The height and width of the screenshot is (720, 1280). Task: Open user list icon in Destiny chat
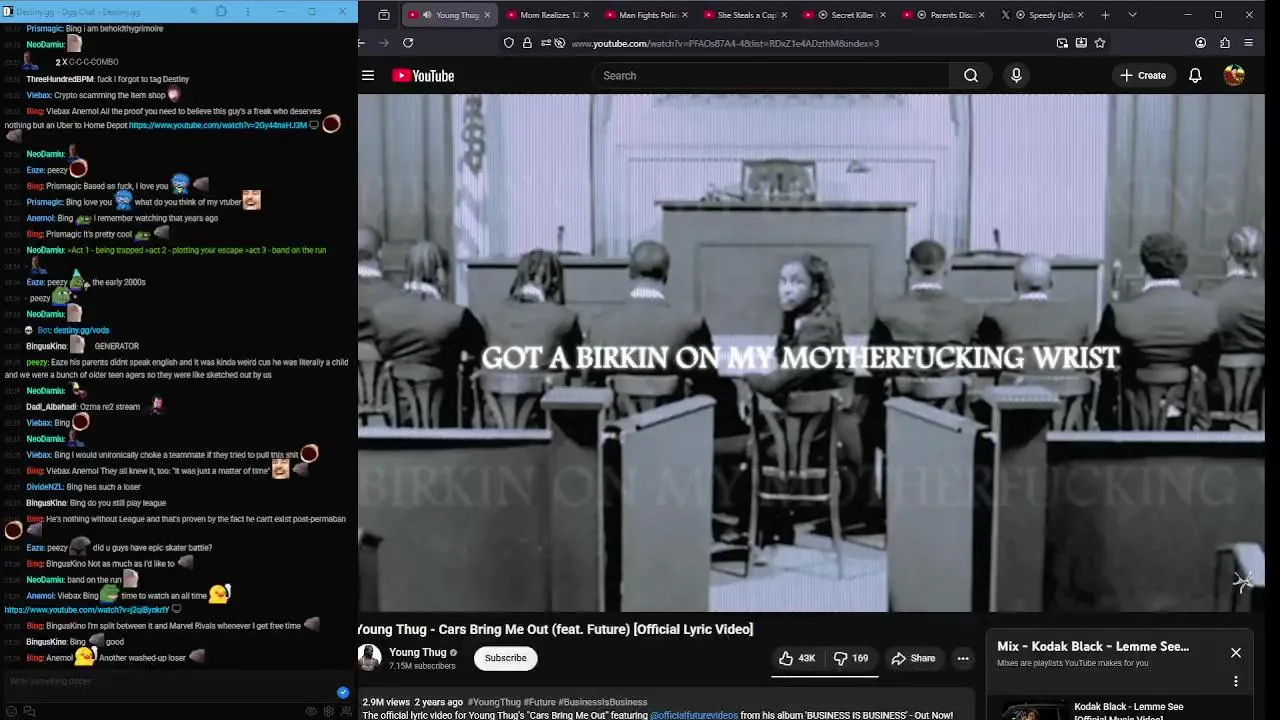346,711
